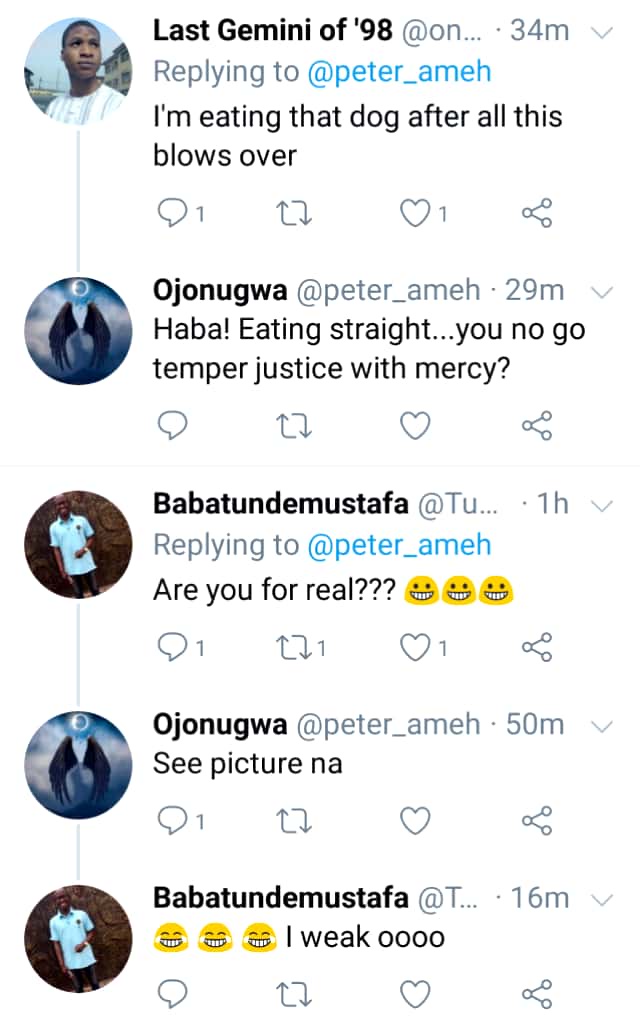
Task: Open Ojonugwa's name on "See picture na" tweet
Action: pos(219,723)
